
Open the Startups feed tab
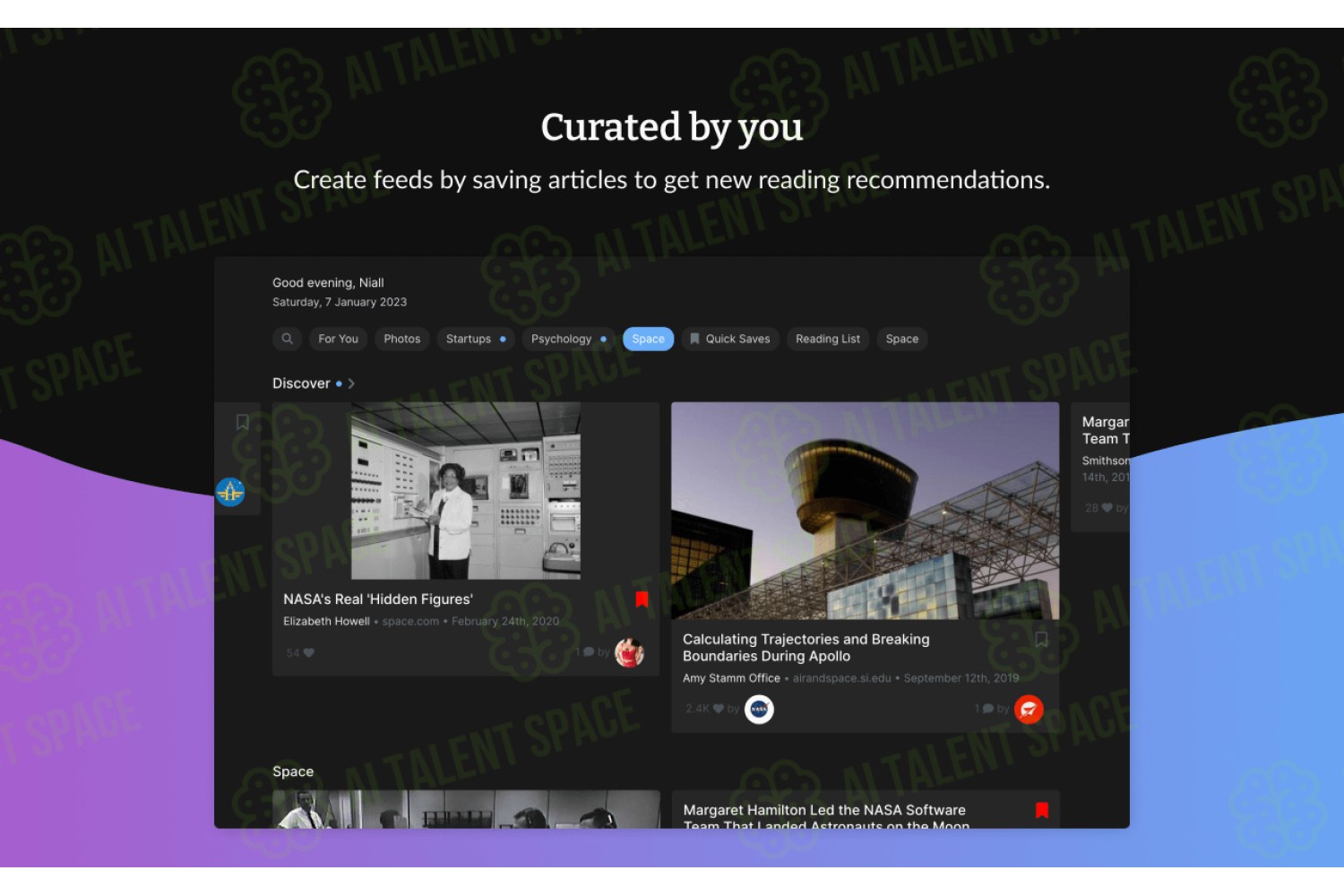(x=476, y=339)
